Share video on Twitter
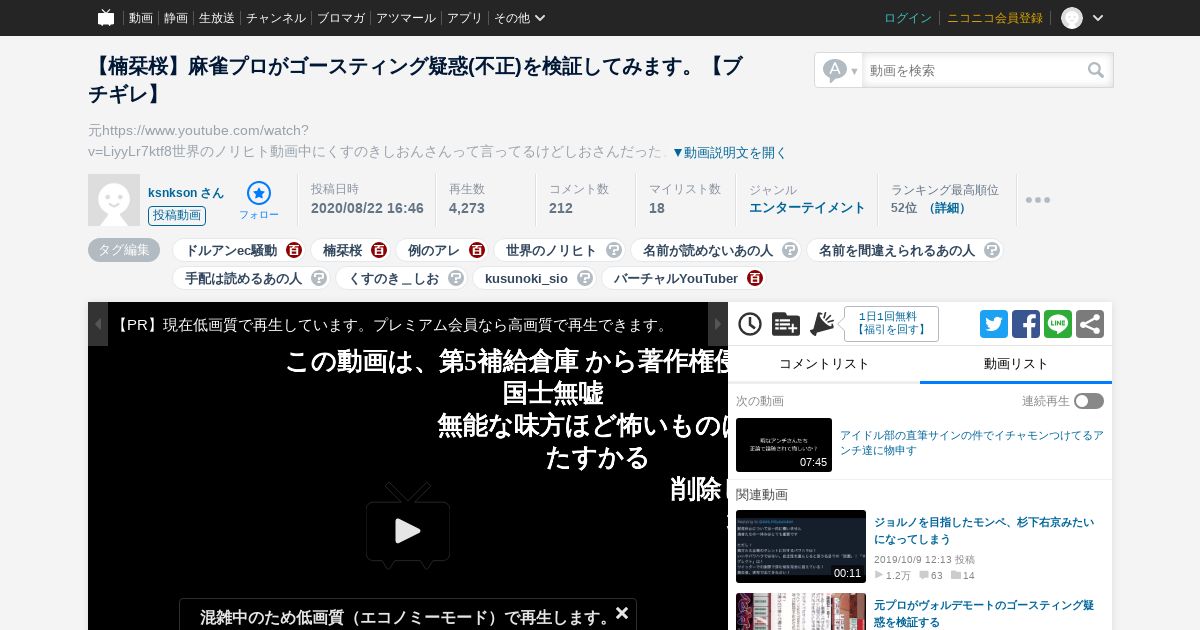The height and width of the screenshot is (630, 1200). click(x=994, y=324)
